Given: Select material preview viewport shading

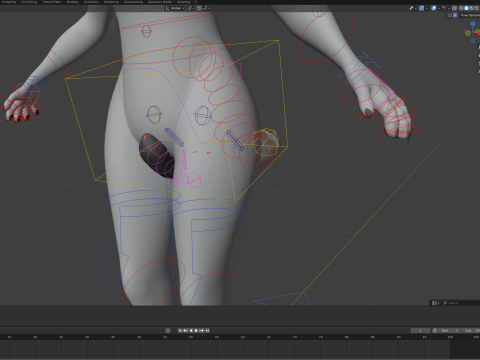Looking at the screenshot, I should click(x=472, y=8).
